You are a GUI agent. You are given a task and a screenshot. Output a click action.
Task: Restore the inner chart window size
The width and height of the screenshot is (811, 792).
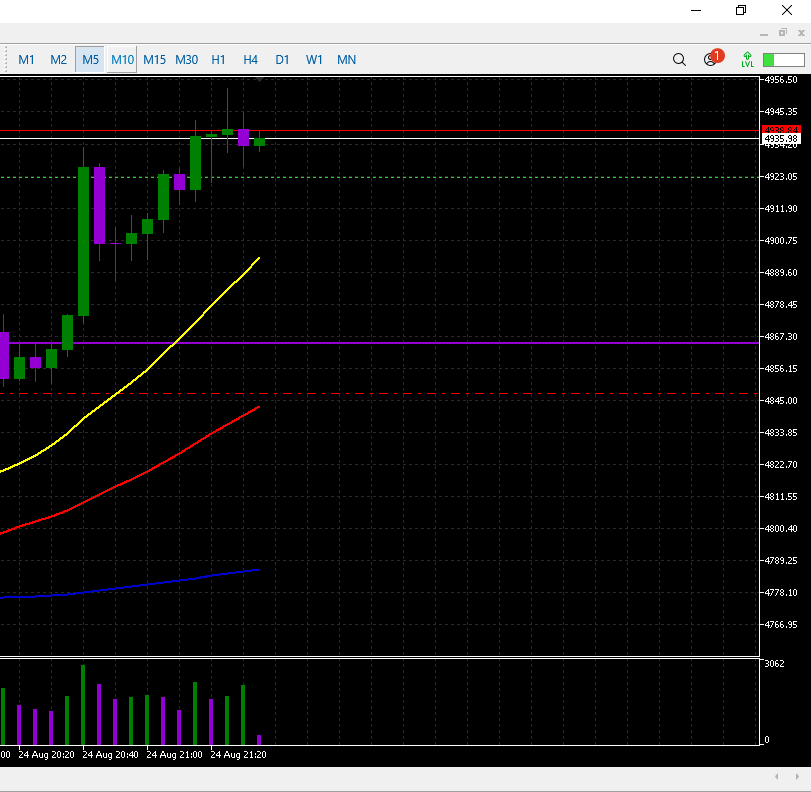click(783, 33)
